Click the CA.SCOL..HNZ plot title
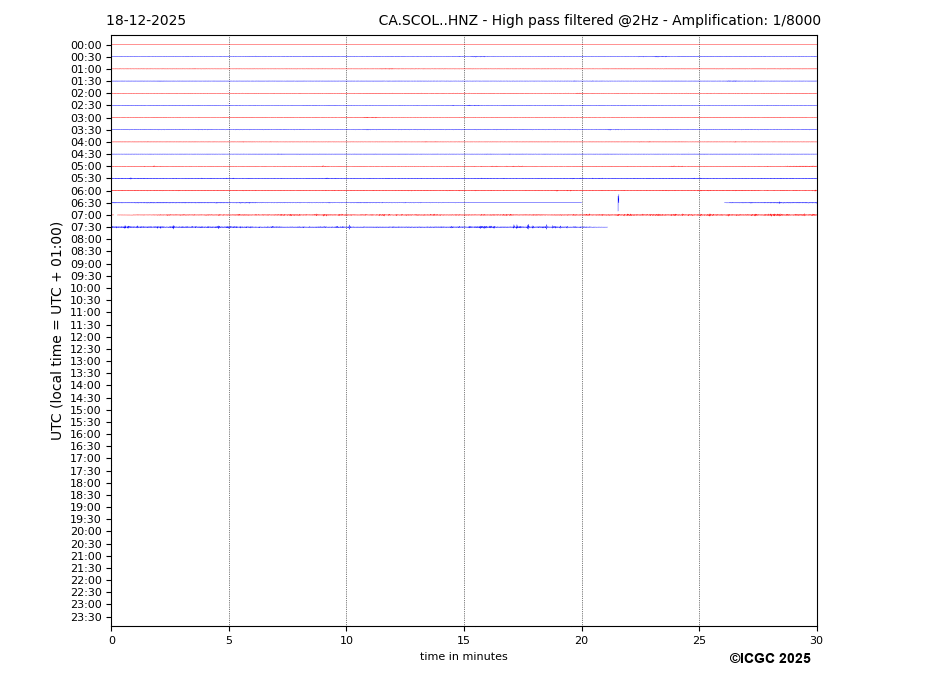 tap(599, 21)
